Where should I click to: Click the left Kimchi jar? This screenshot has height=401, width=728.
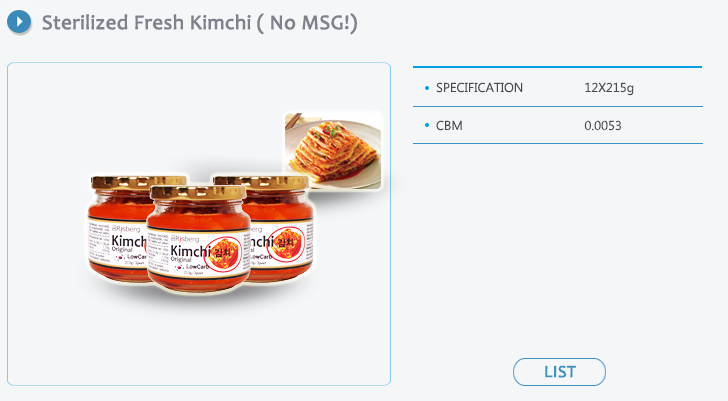pos(118,229)
